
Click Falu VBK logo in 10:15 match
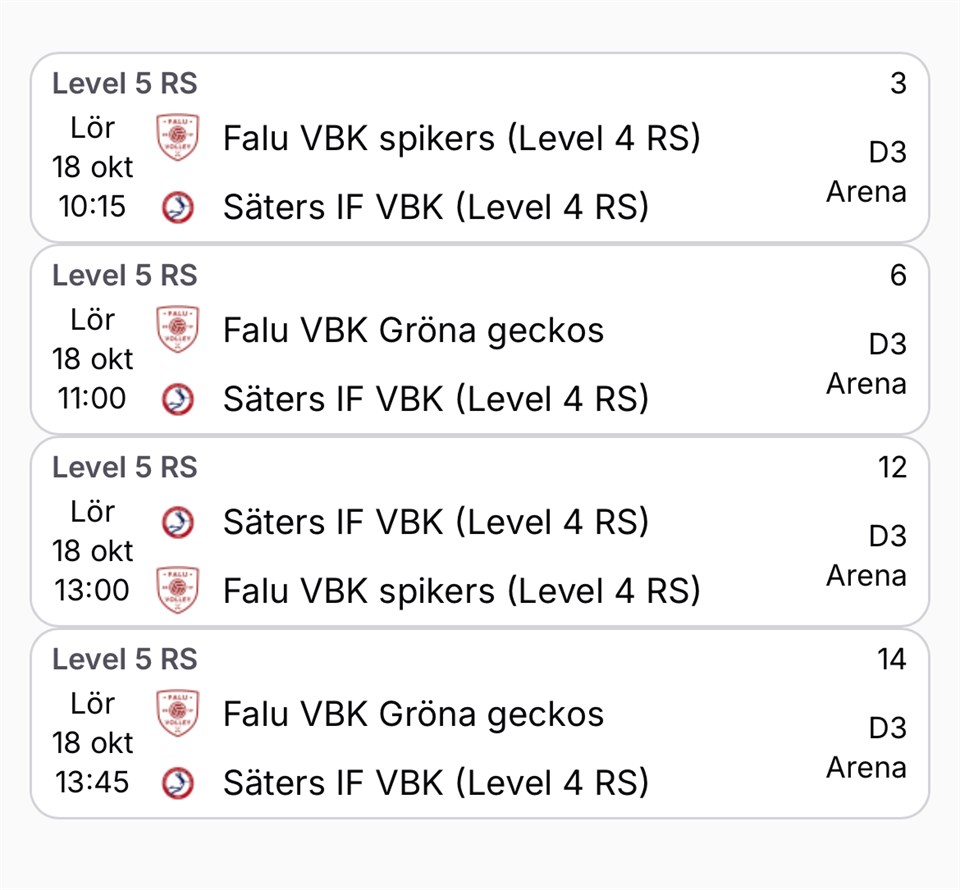[x=178, y=138]
